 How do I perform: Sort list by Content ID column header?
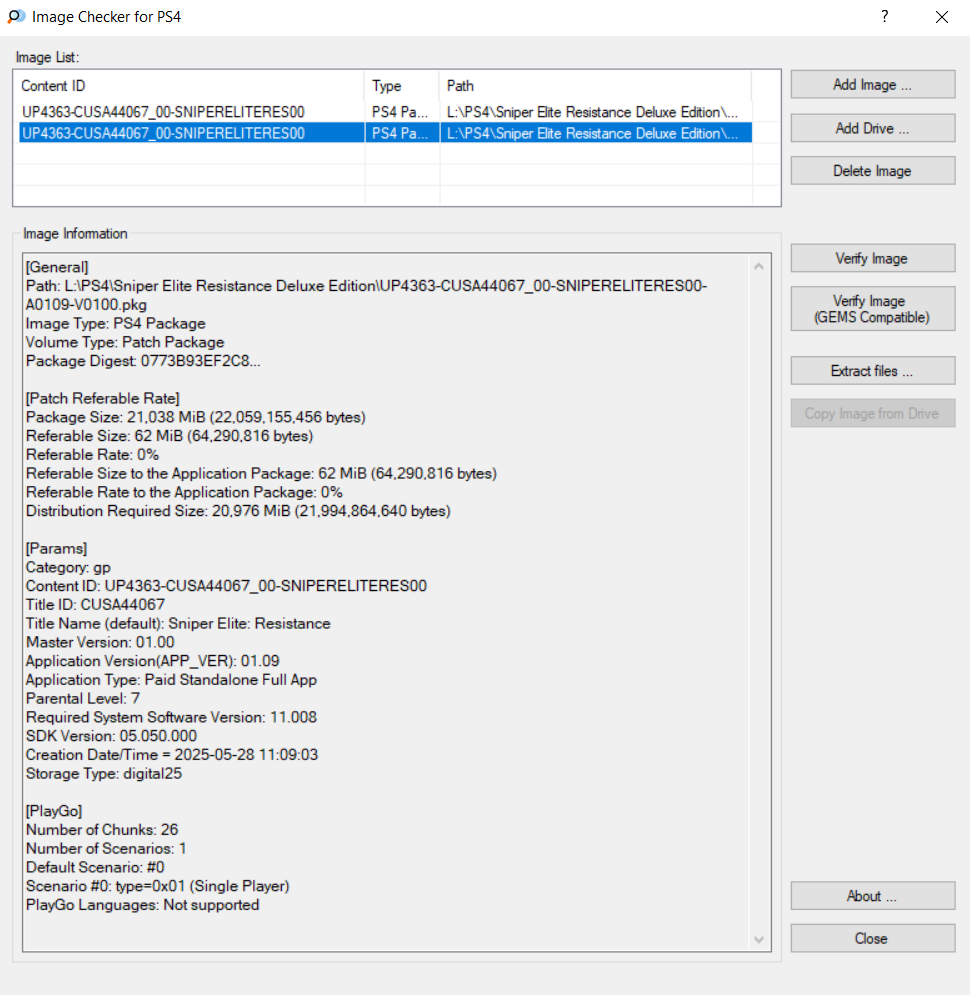[x=188, y=86]
